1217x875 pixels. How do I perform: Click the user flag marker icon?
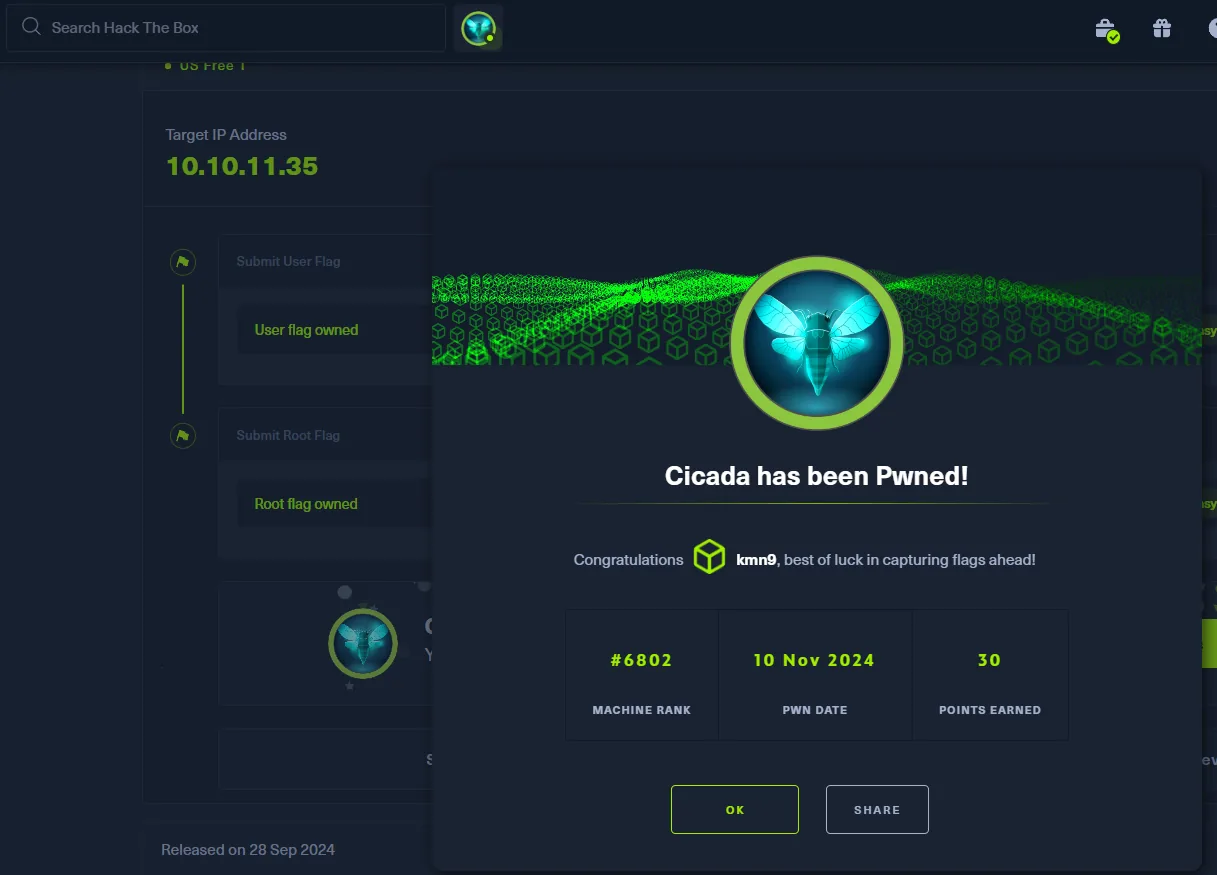182,262
